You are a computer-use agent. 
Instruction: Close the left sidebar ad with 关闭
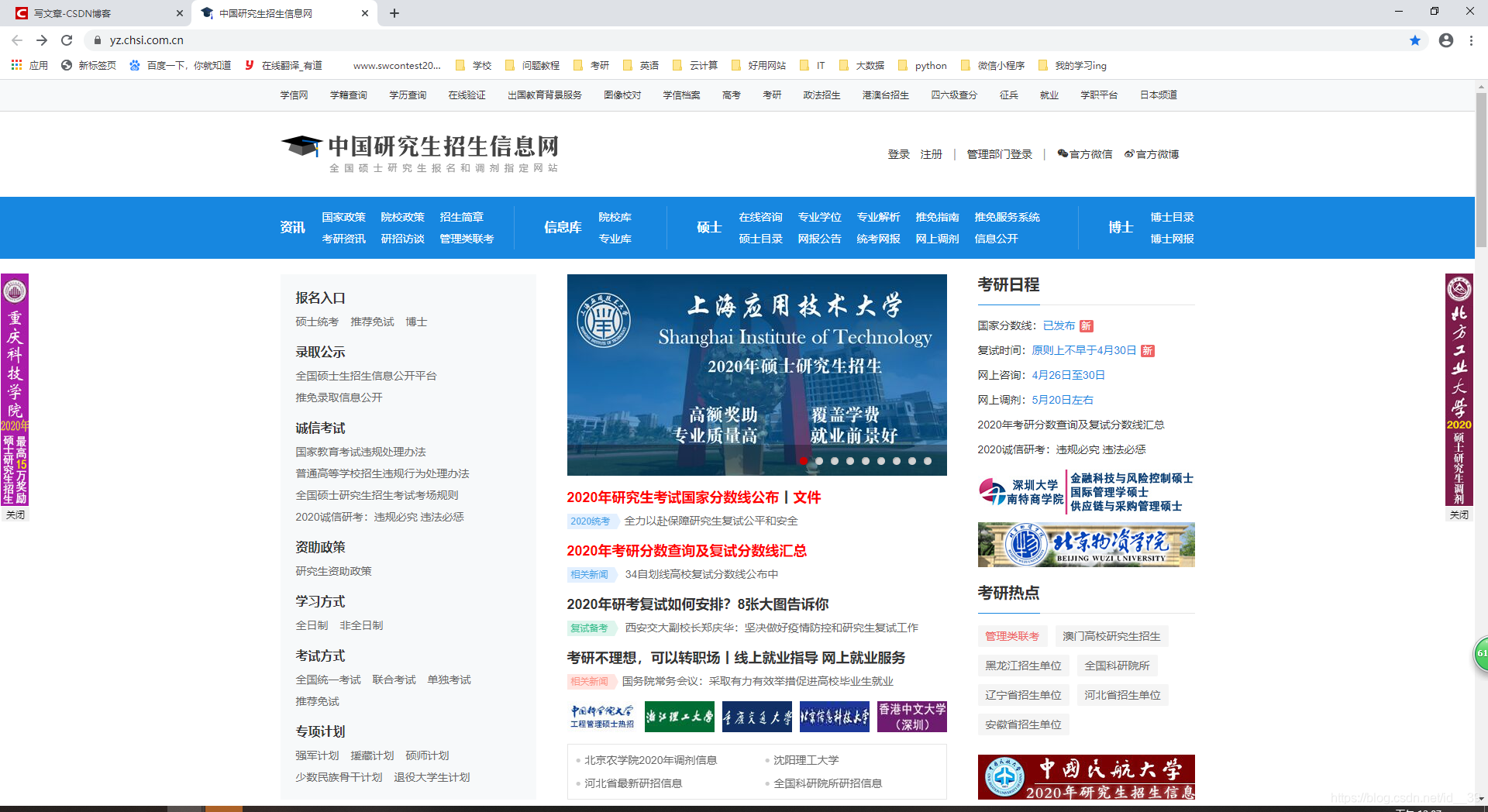click(x=16, y=514)
